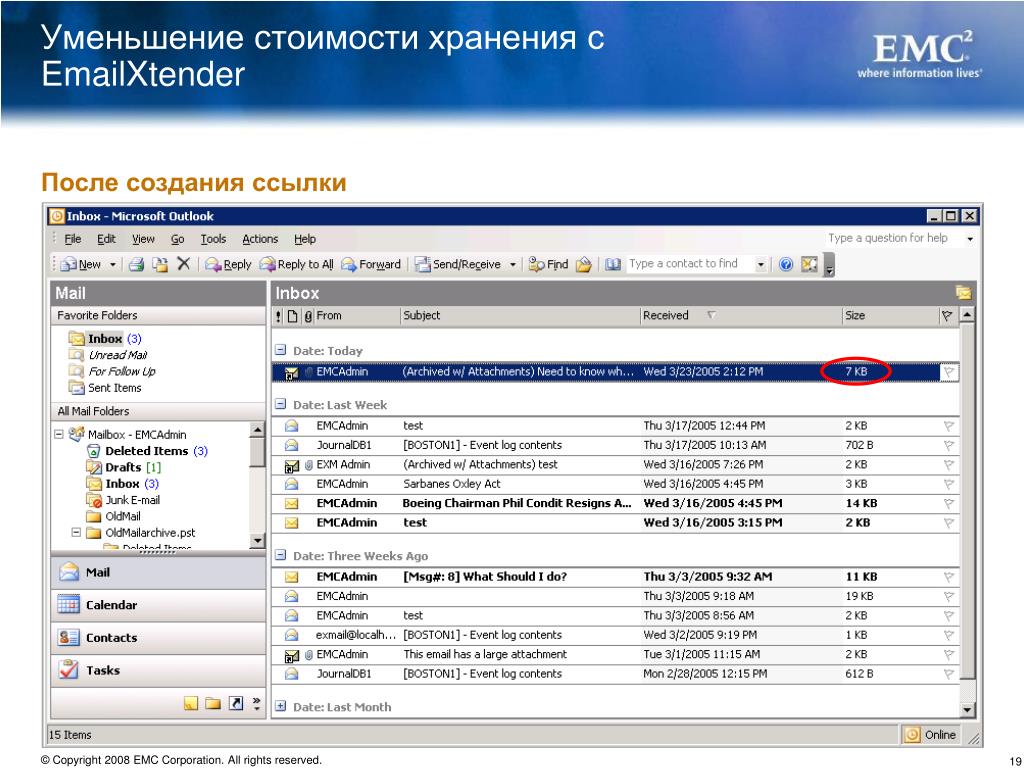The image size is (1024, 768).
Task: Open the Send/Receive dropdown arrow
Action: pos(513,264)
